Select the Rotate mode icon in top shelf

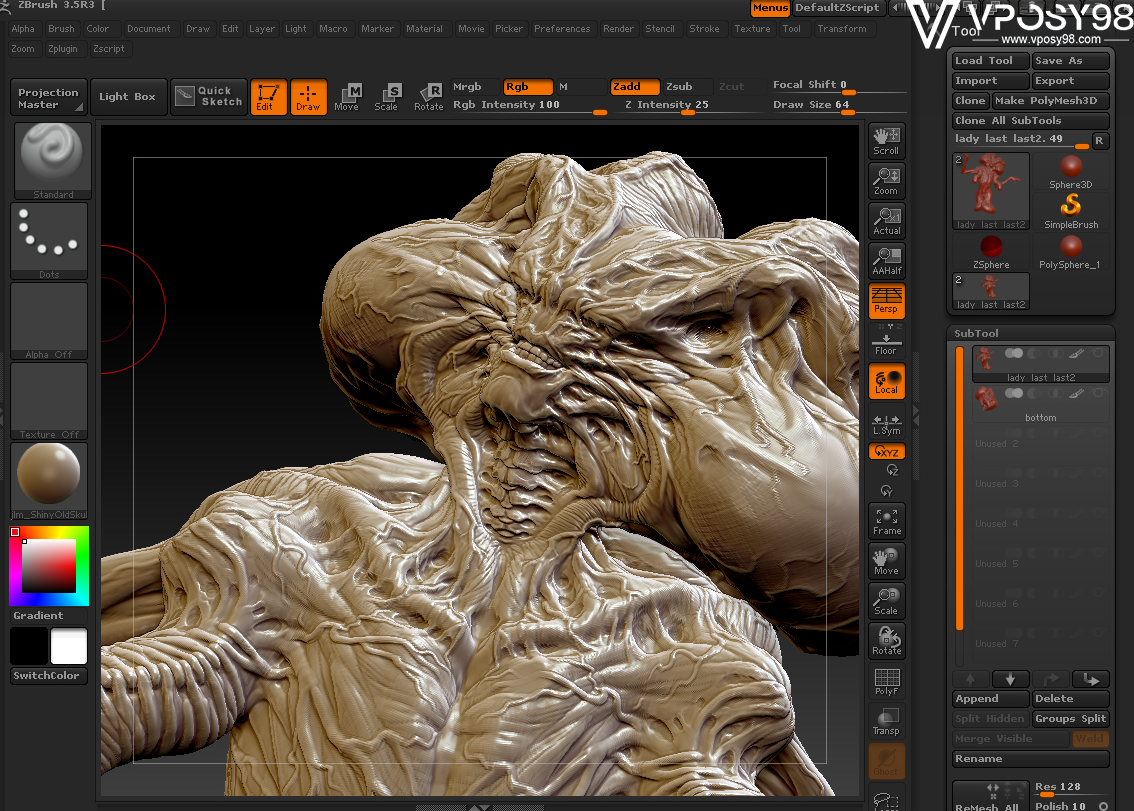429,97
